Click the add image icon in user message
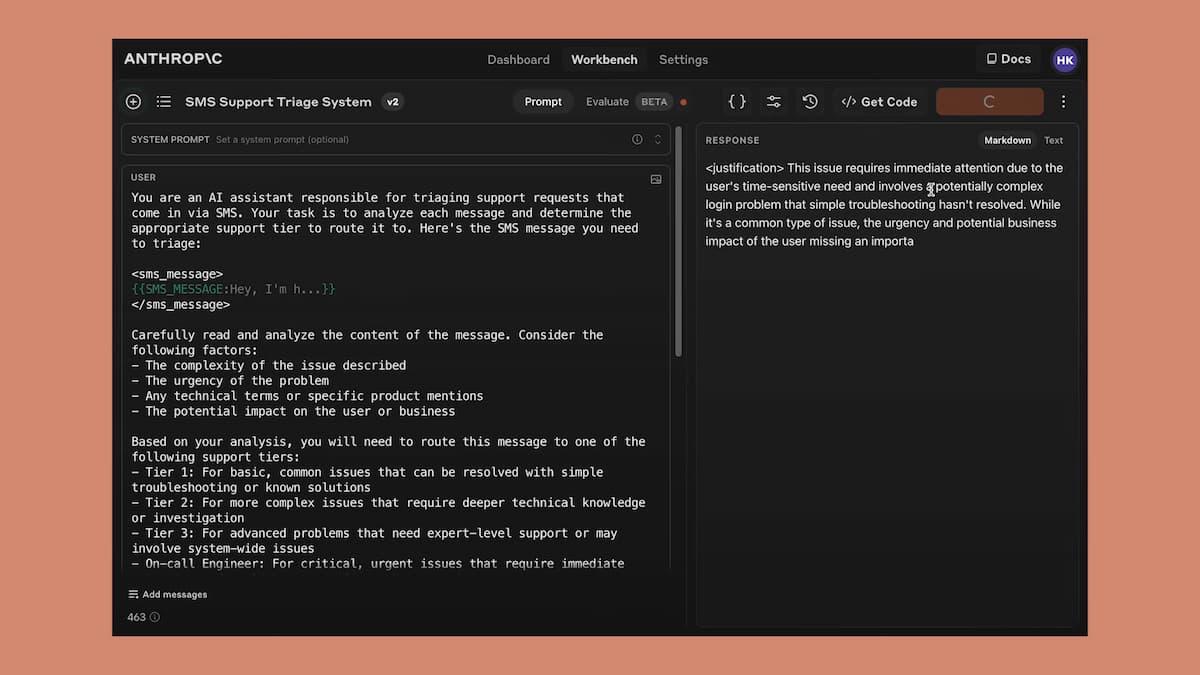The width and height of the screenshot is (1200, 675). click(x=656, y=179)
